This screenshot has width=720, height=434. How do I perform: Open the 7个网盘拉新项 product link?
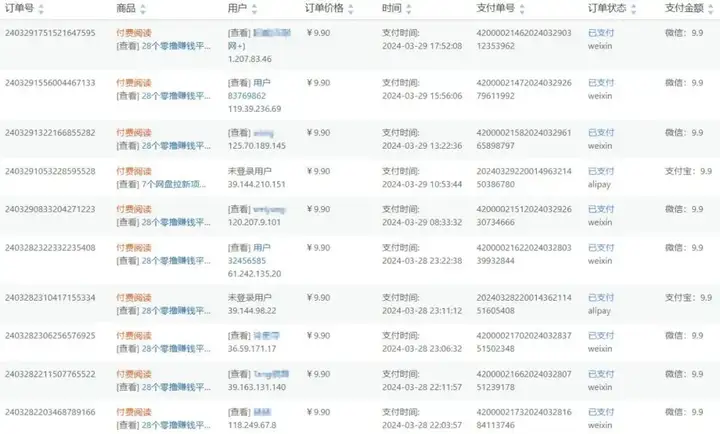[174, 184]
